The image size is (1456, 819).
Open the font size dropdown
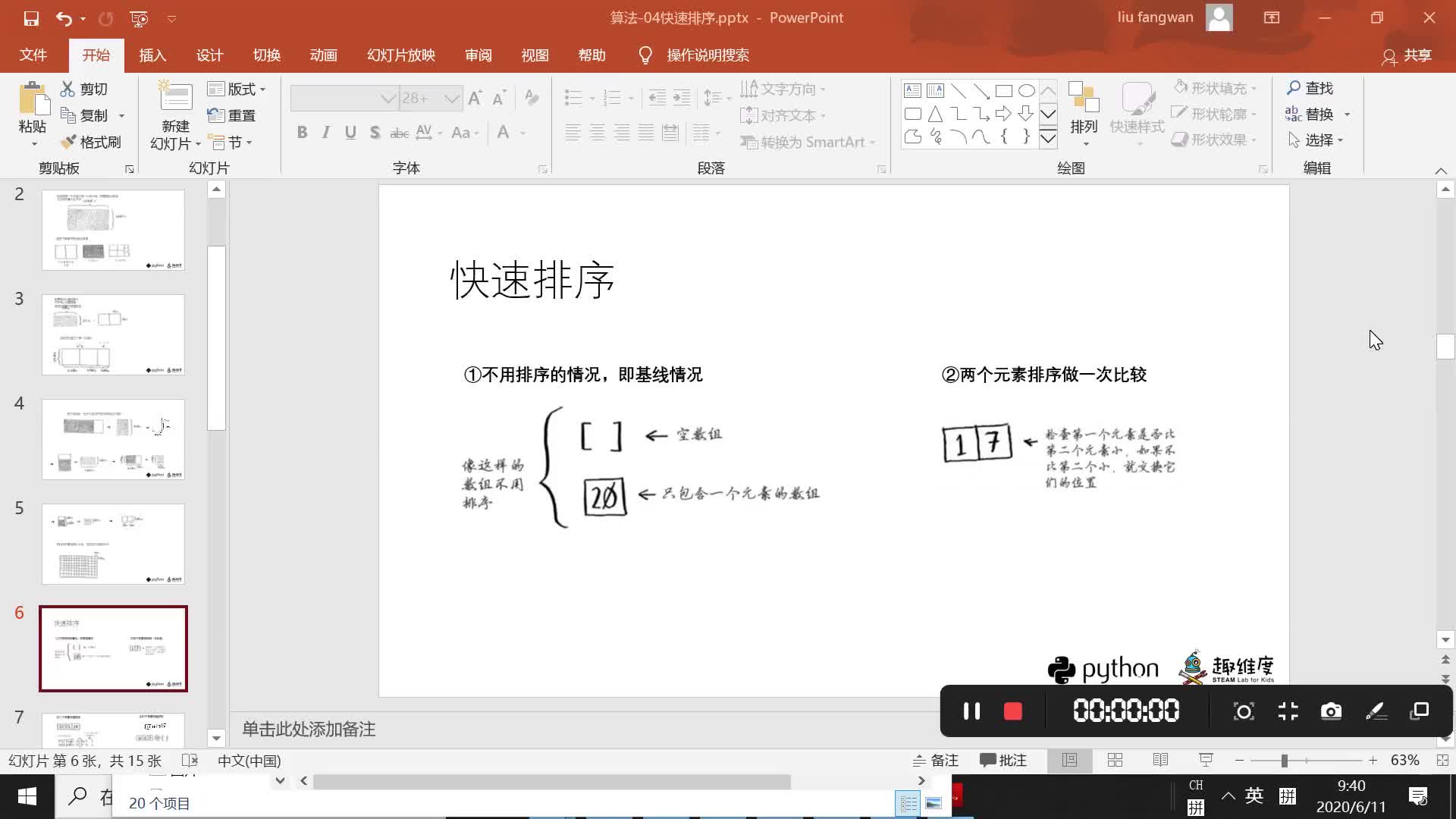[452, 99]
